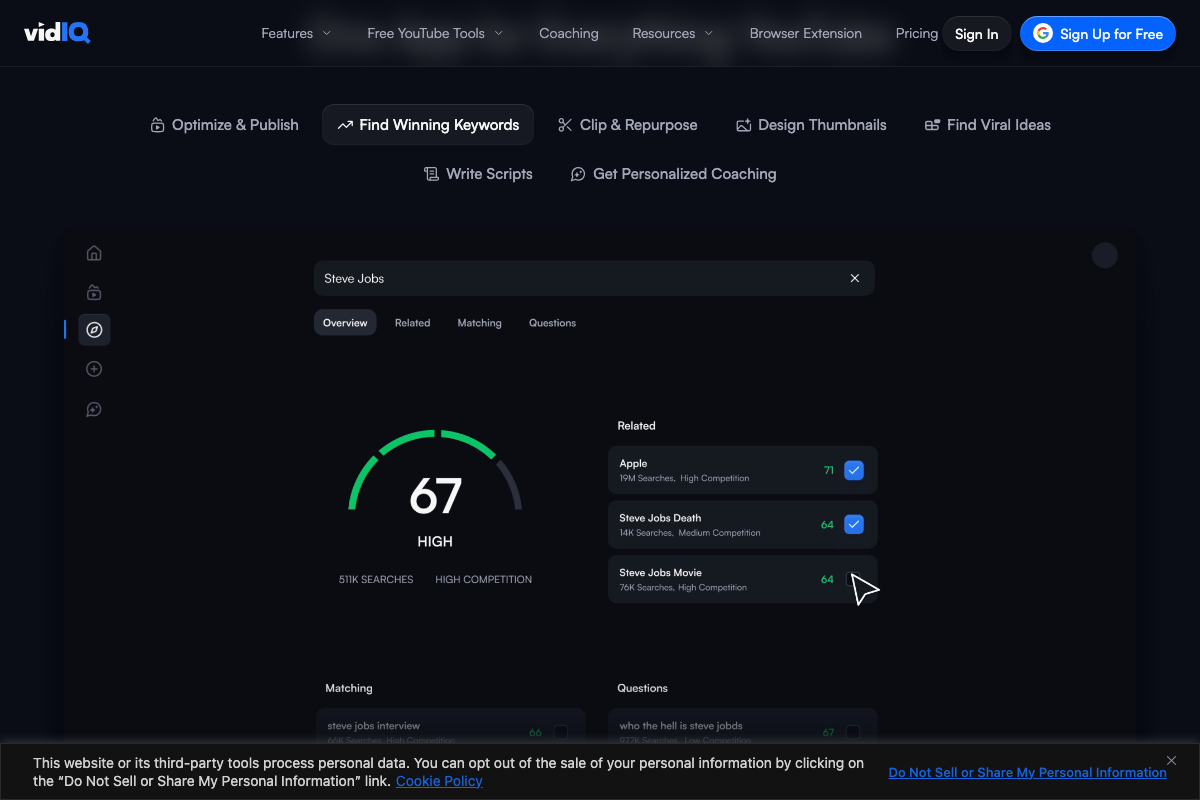Expand the Resources dropdown
This screenshot has height=800, width=1200.
click(x=673, y=33)
